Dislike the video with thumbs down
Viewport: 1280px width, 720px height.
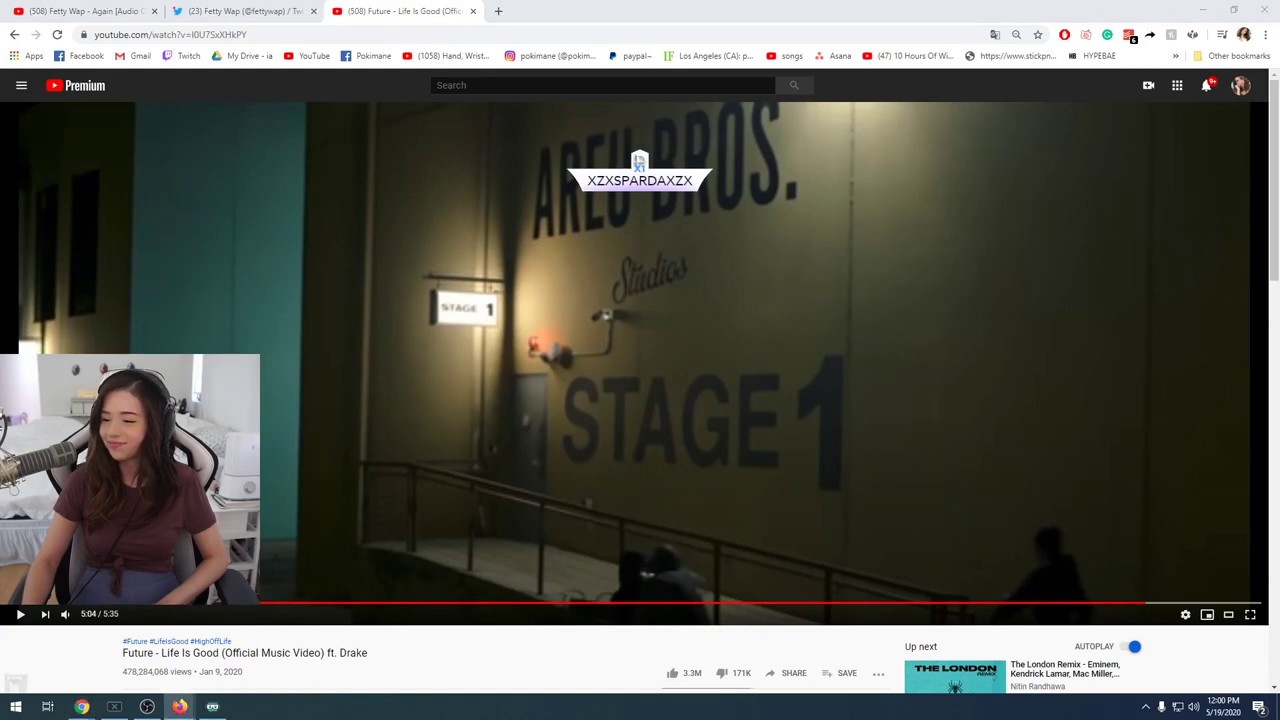pyautogui.click(x=722, y=673)
